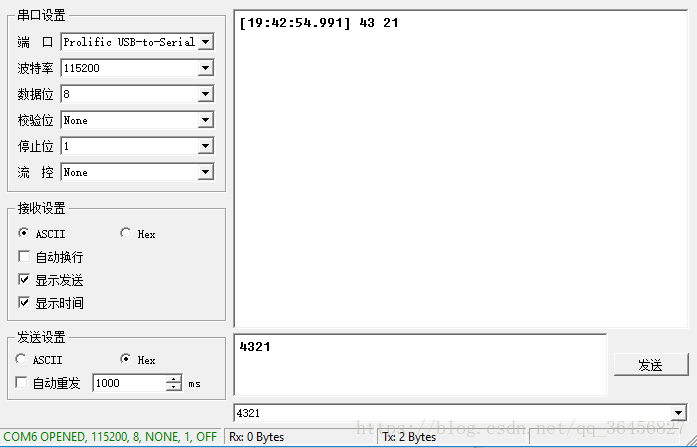The image size is (697, 448).
Task: Decrease the resend interval with the down arrow
Action: pyautogui.click(x=174, y=387)
